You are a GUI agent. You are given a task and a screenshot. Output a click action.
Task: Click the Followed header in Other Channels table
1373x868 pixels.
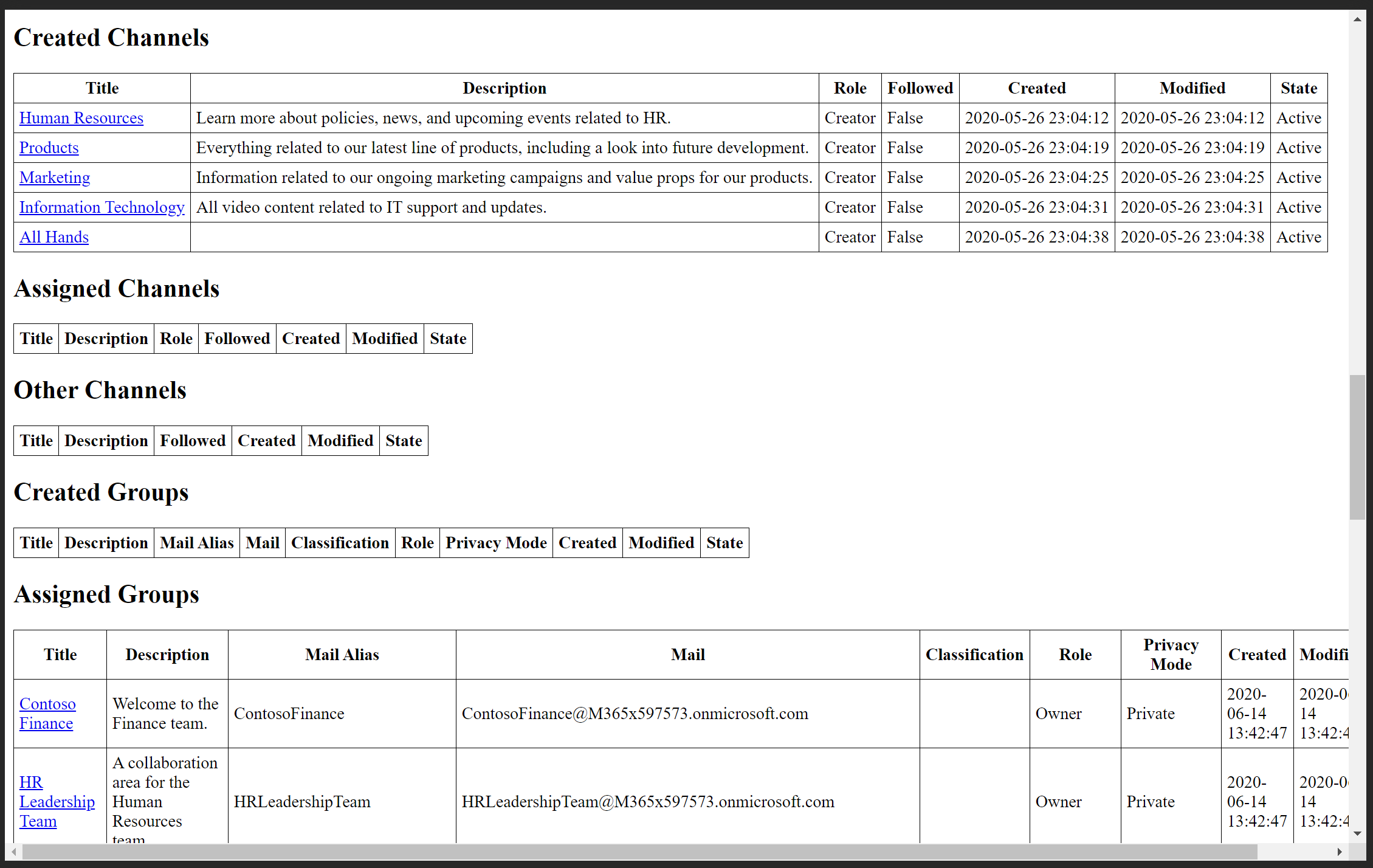[x=193, y=441]
